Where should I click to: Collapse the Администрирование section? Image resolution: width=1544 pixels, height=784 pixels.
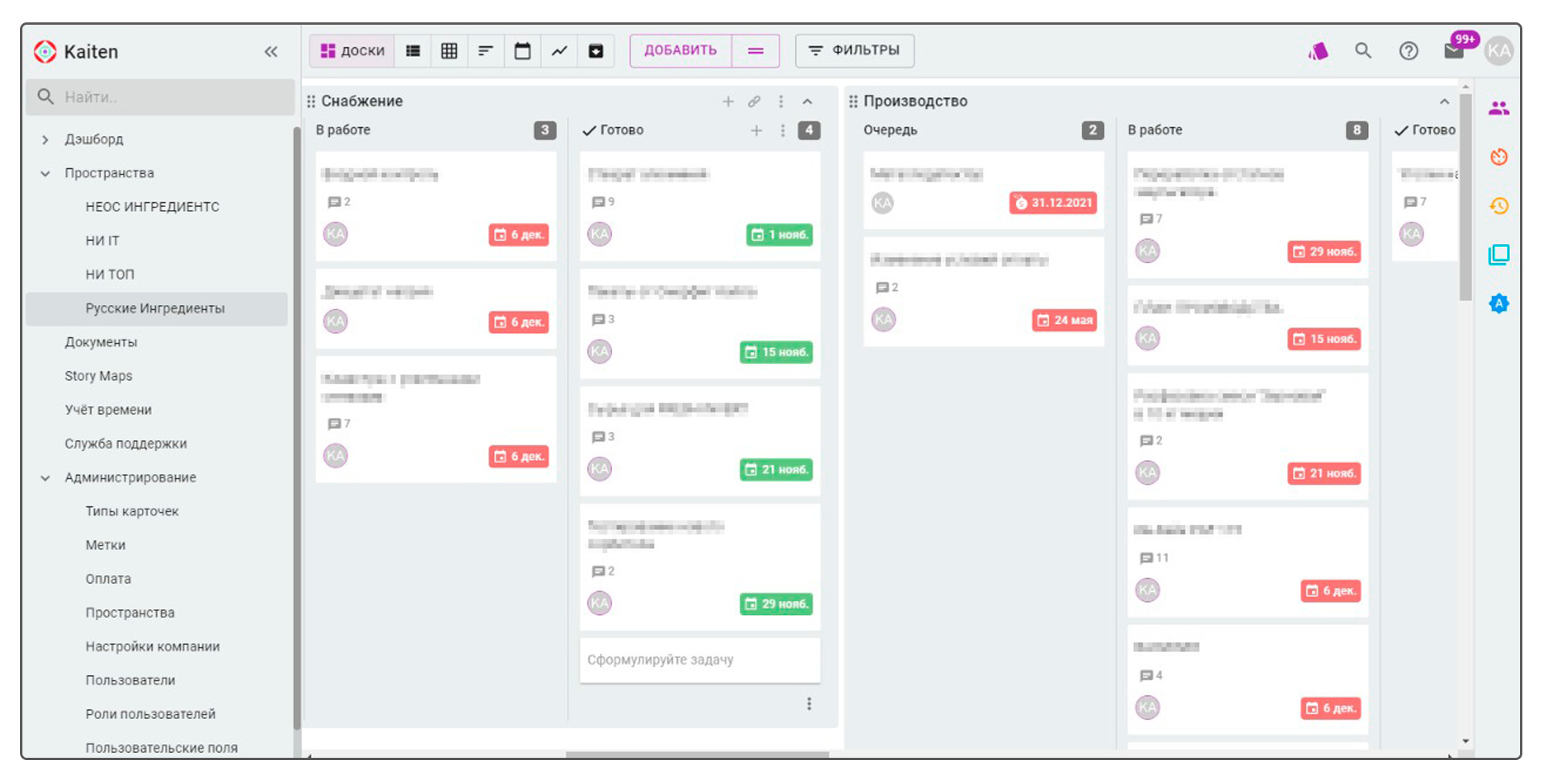click(46, 478)
